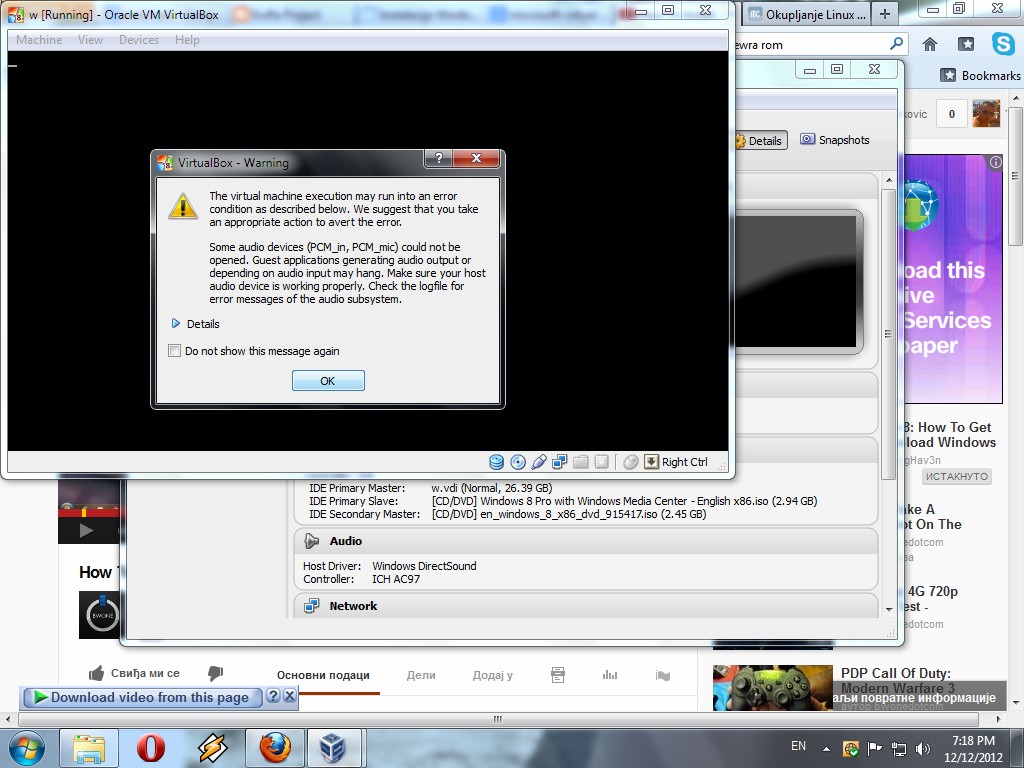Viewport: 1024px width, 768px height.
Task: Open a new browser tab with plus button
Action: 885,14
